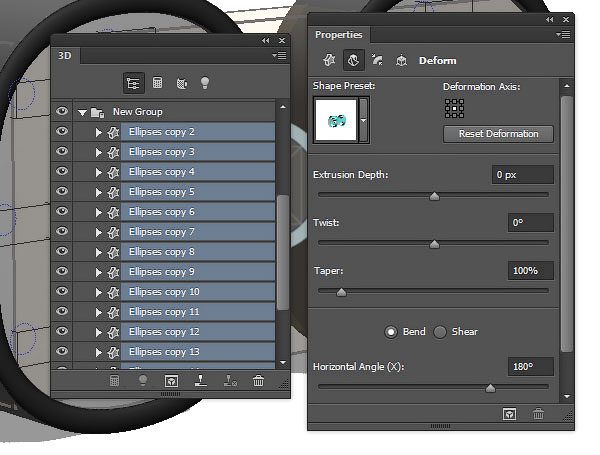This screenshot has height=455, width=600.
Task: Collapse the Properties panel to icons
Action: click(x=549, y=20)
